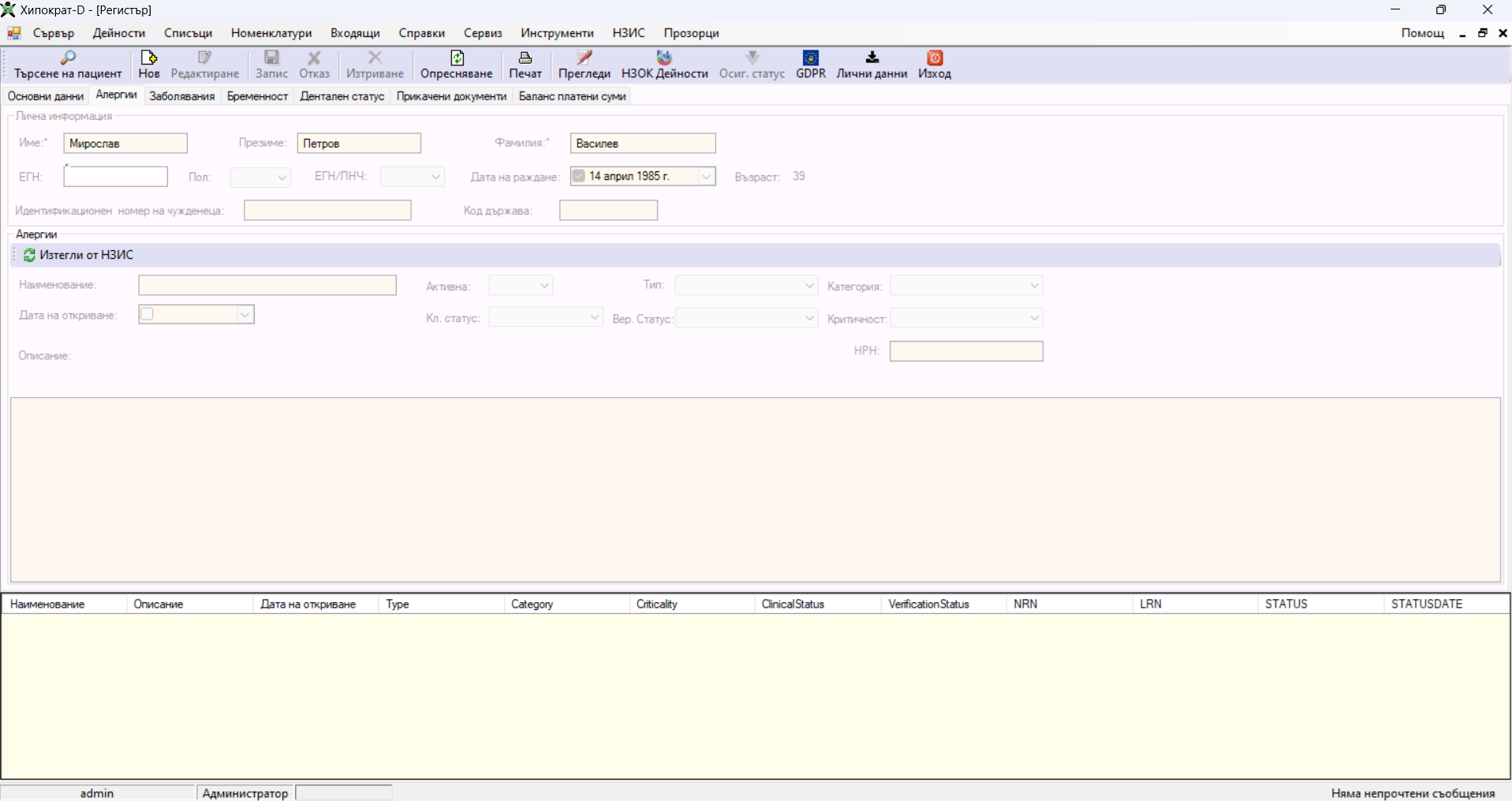Toggle the Дата на раждане checkbox
The width and height of the screenshot is (1512, 801).
tap(578, 176)
